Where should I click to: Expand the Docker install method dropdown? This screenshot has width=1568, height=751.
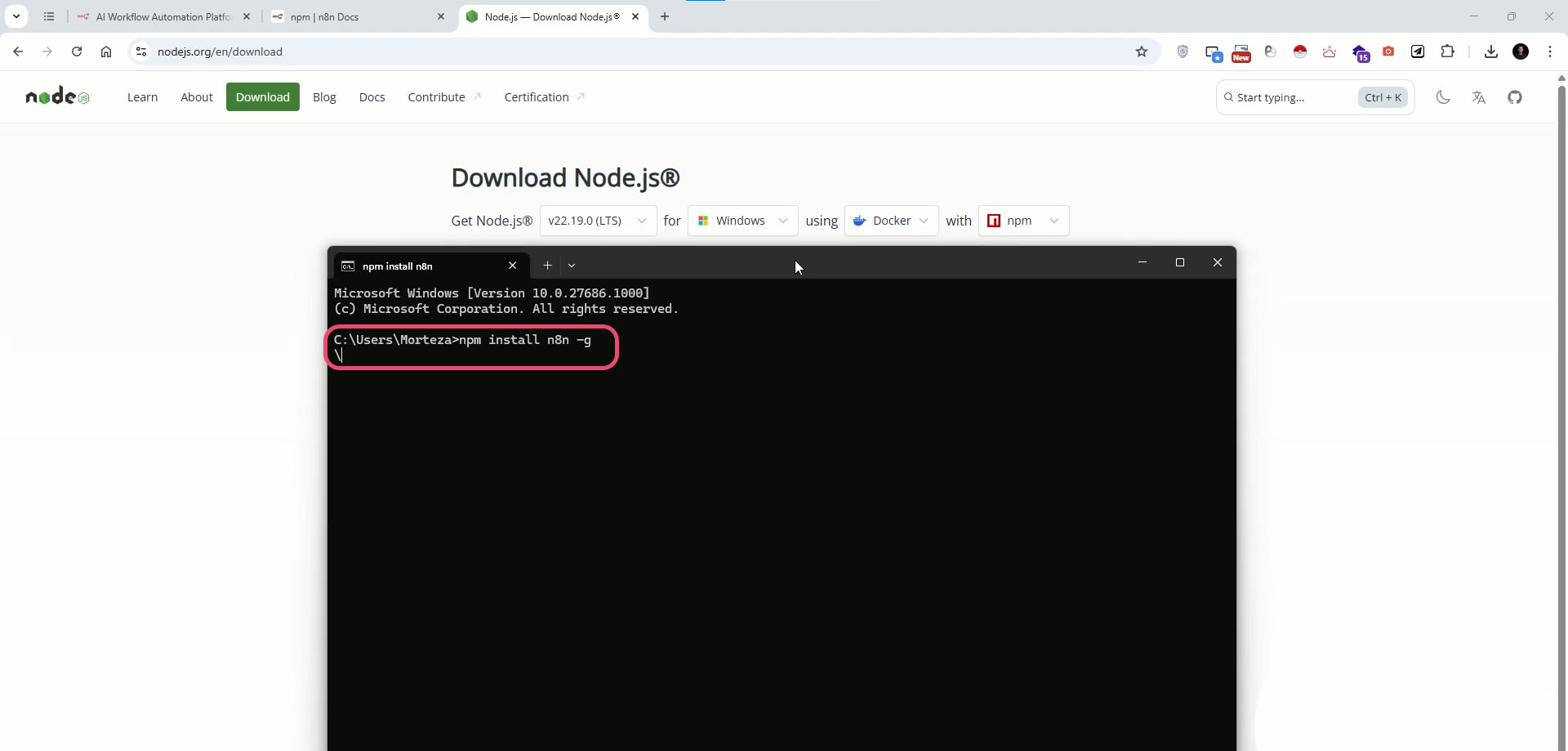click(x=892, y=221)
